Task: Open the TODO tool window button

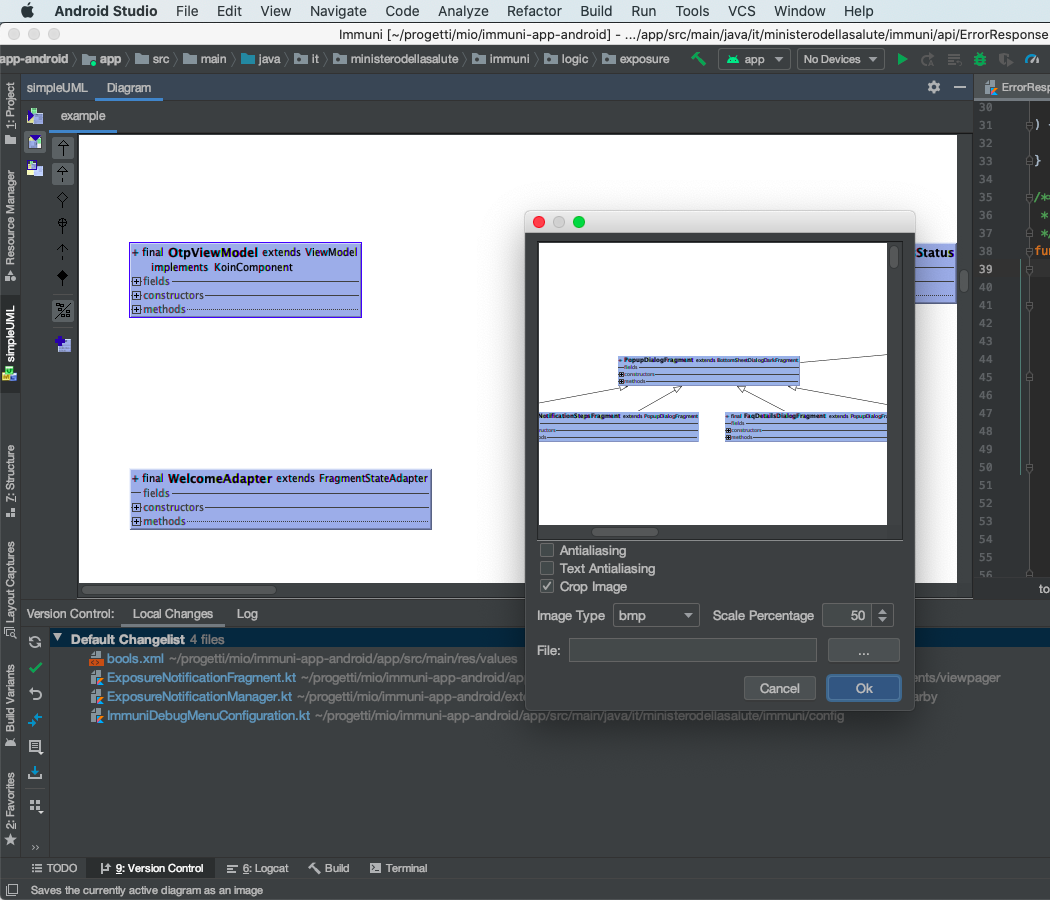Action: point(54,869)
